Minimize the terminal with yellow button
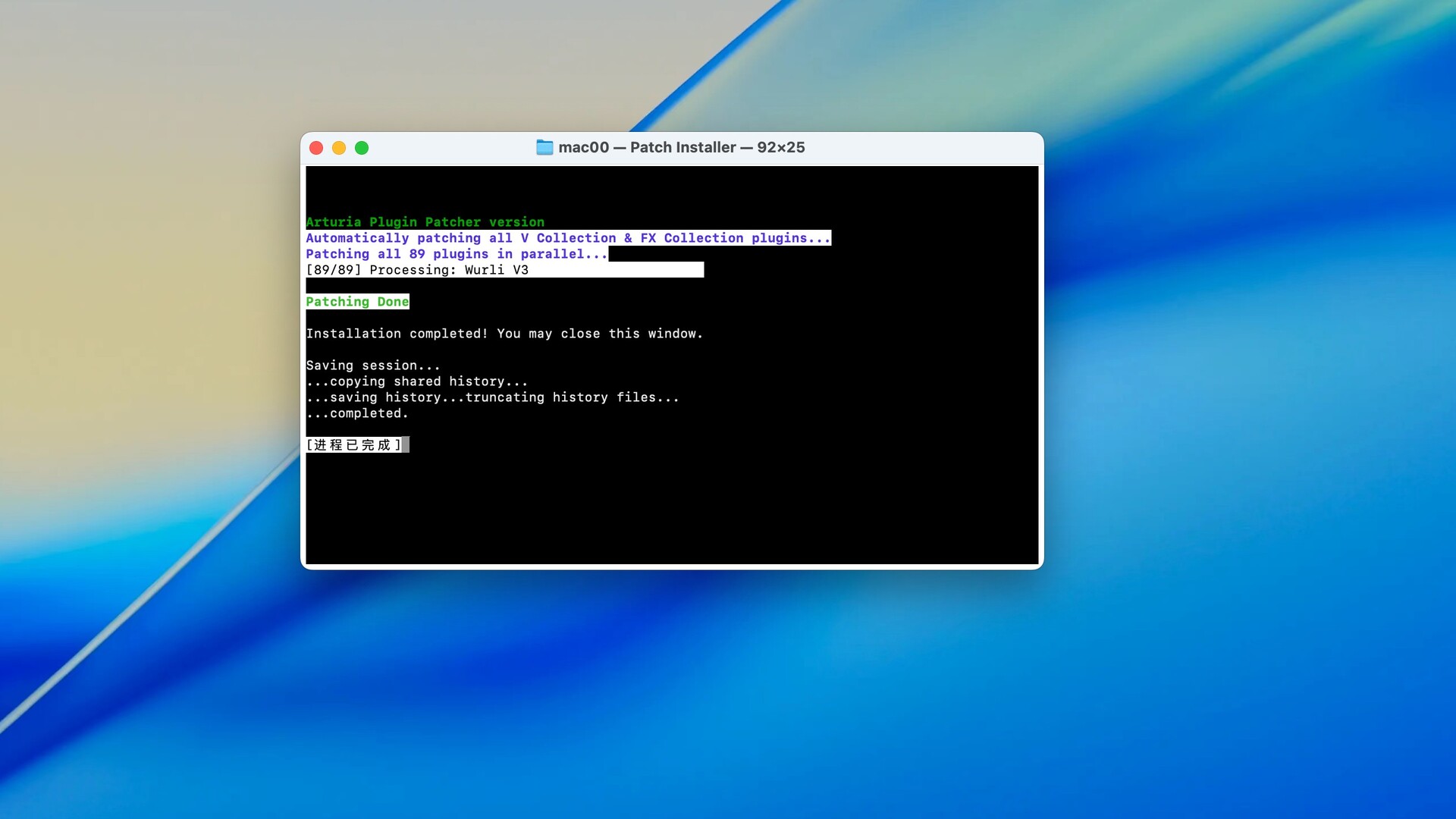The width and height of the screenshot is (1456, 819). tap(339, 148)
